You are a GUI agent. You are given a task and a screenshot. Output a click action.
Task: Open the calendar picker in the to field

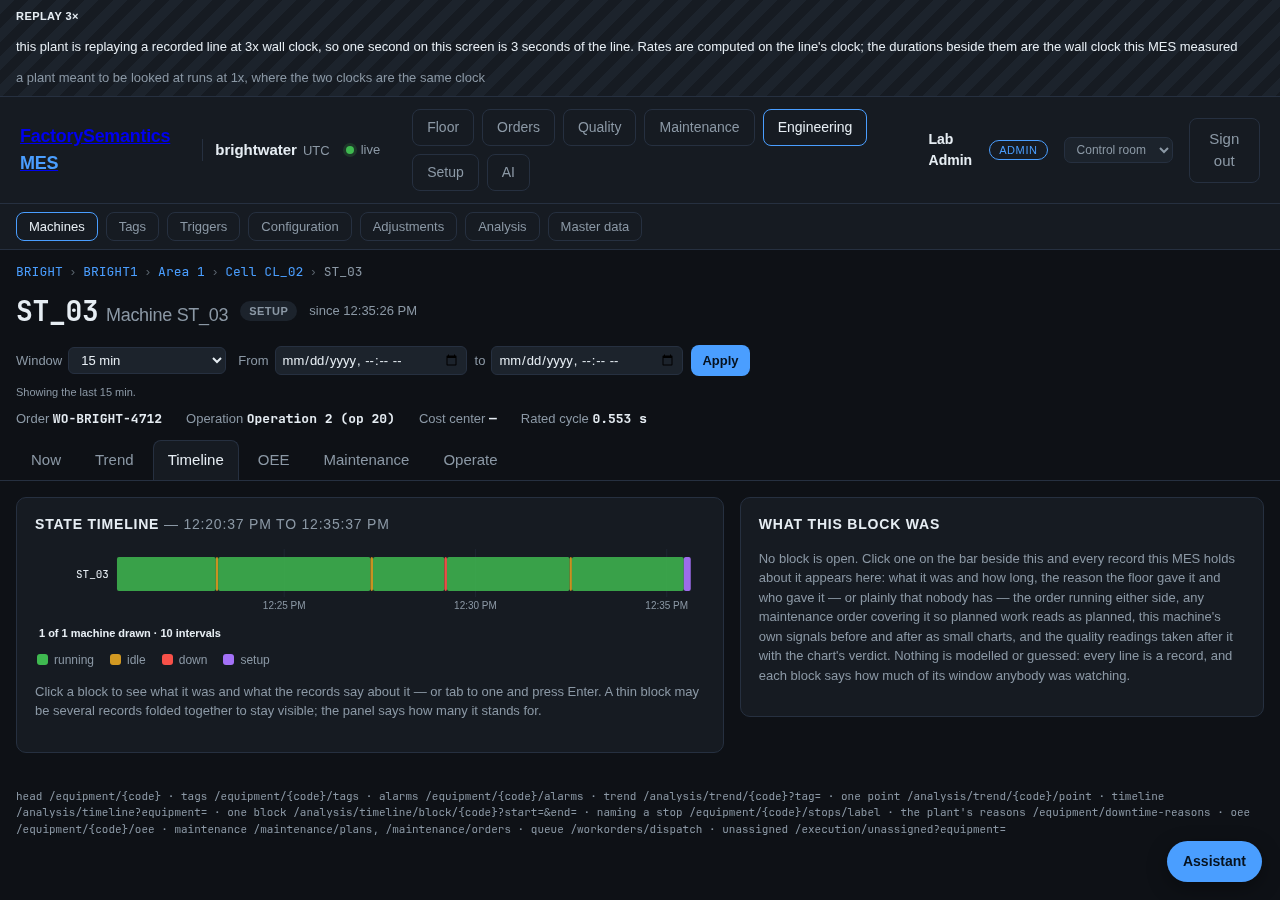click(667, 360)
